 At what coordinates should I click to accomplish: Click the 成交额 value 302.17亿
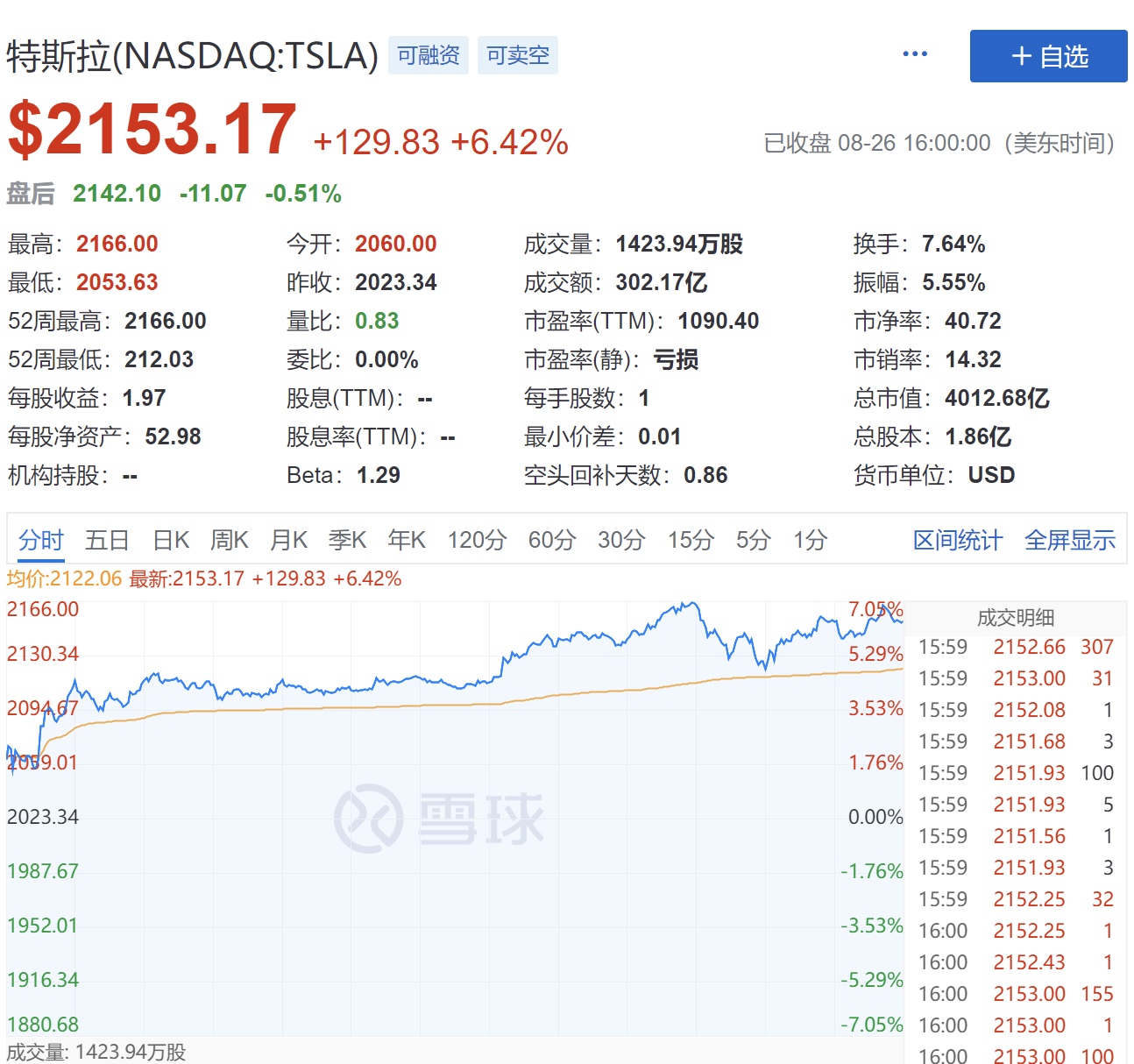(662, 282)
